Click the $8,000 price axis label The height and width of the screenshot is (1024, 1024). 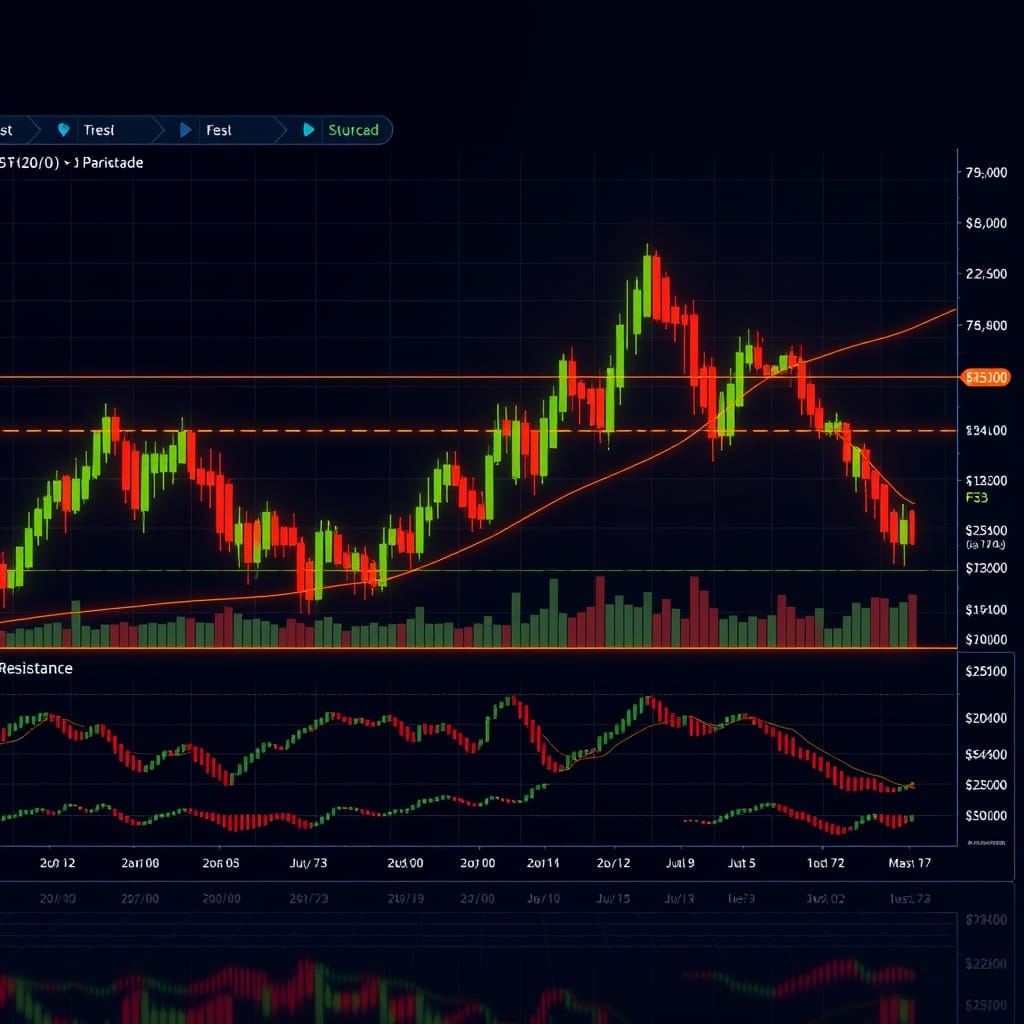[x=986, y=223]
